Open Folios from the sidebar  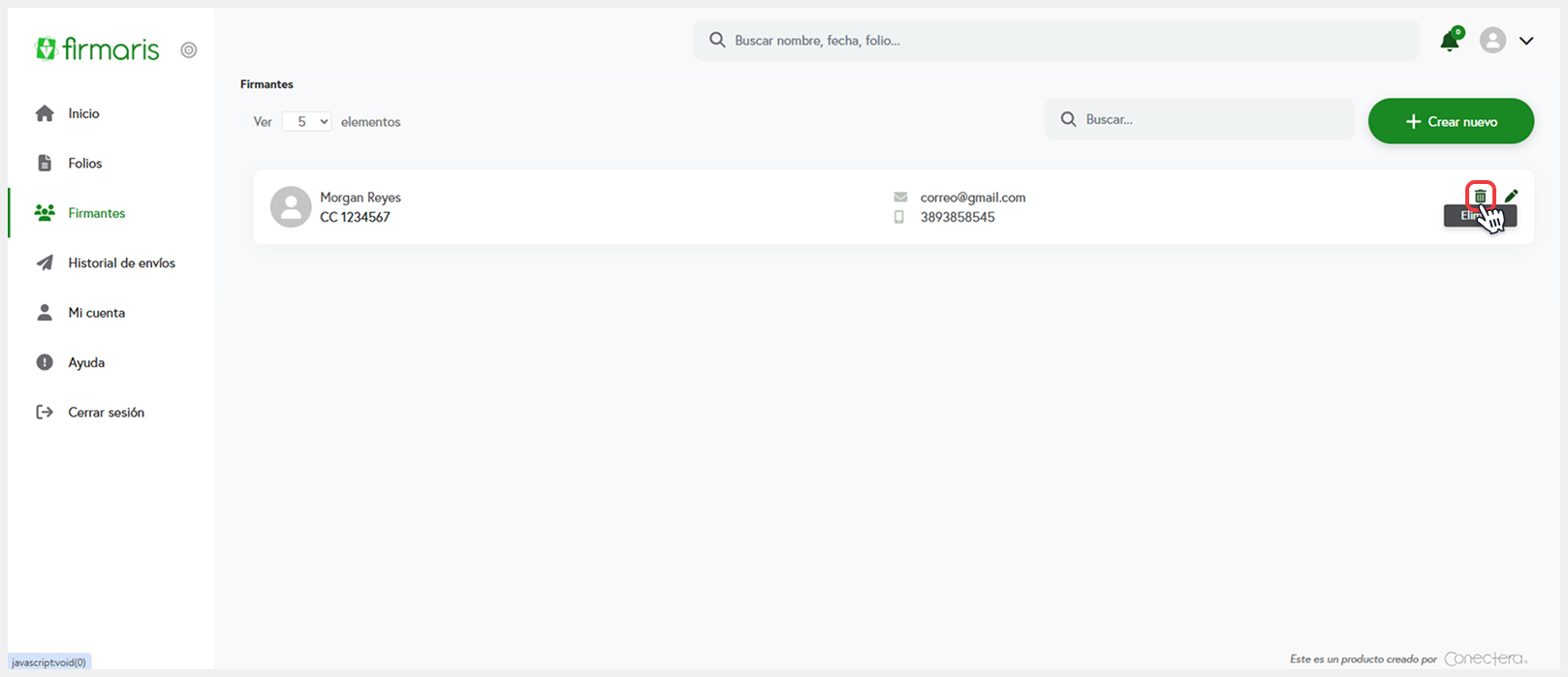[x=84, y=164]
